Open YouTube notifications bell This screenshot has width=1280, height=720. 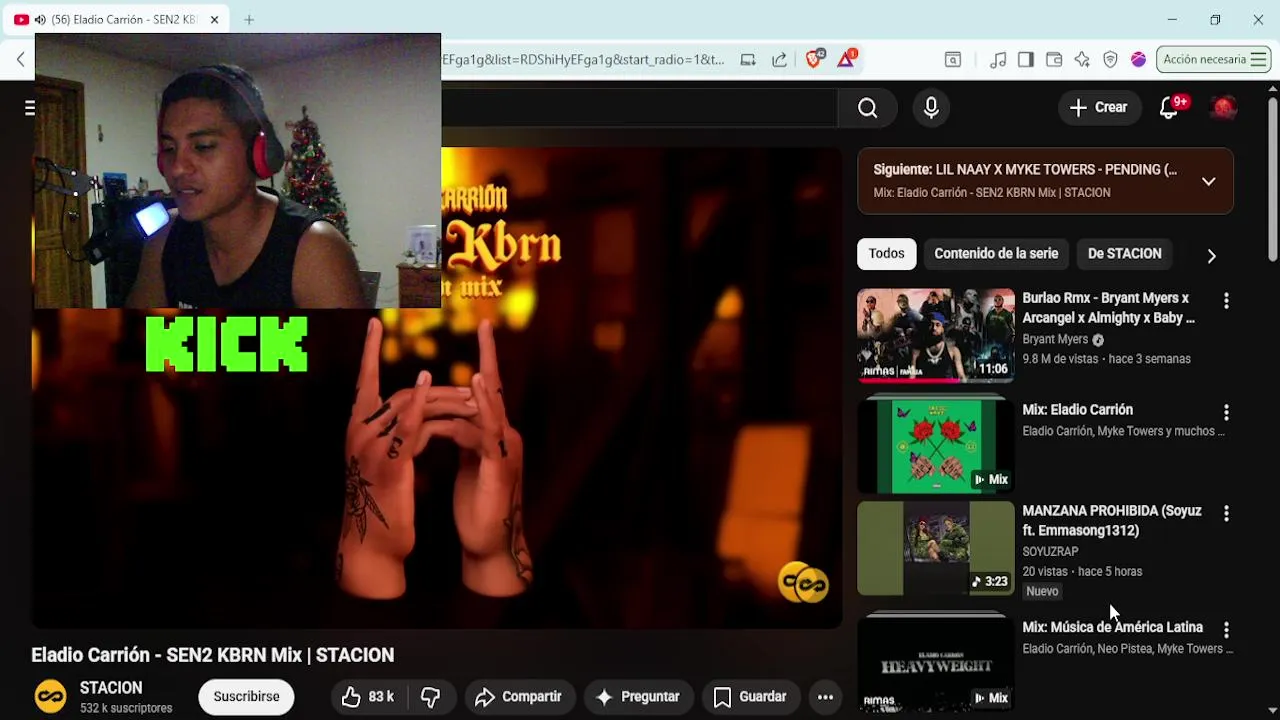1169,108
